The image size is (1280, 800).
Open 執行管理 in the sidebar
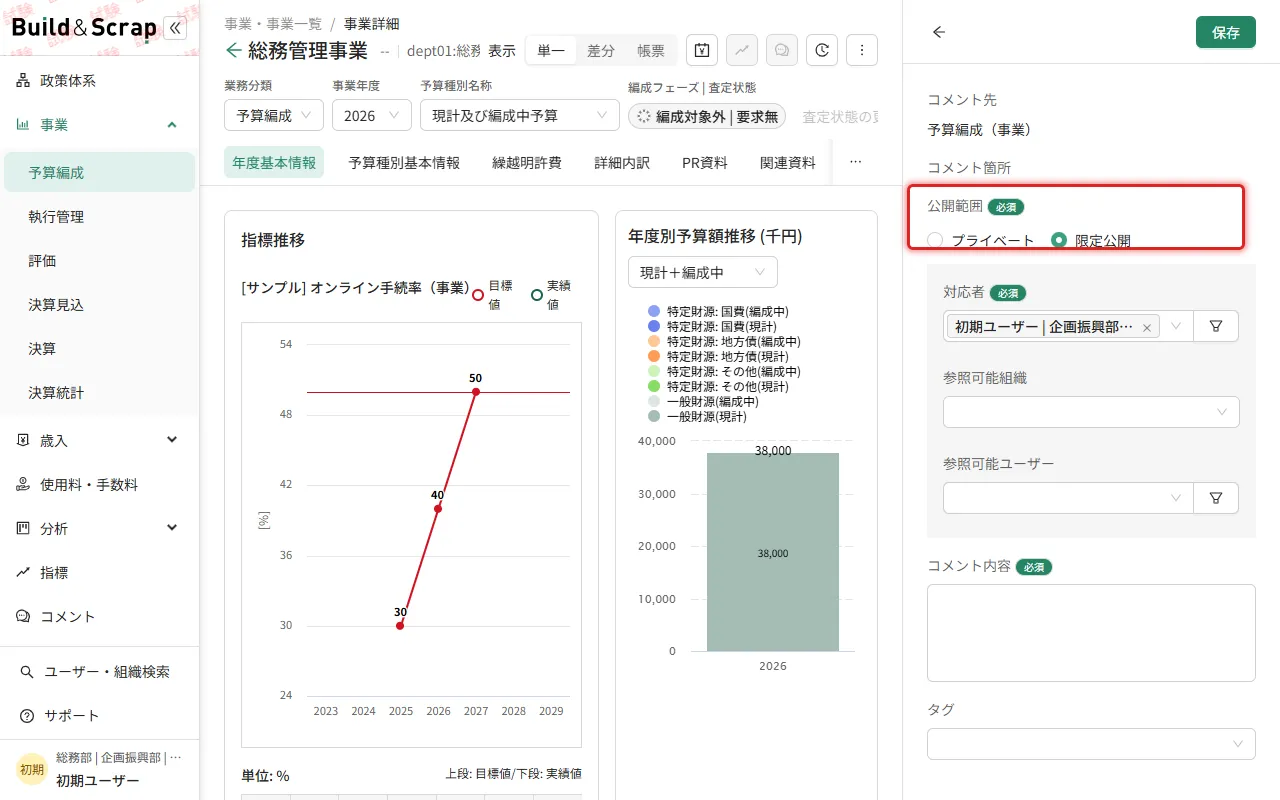[x=99, y=216]
